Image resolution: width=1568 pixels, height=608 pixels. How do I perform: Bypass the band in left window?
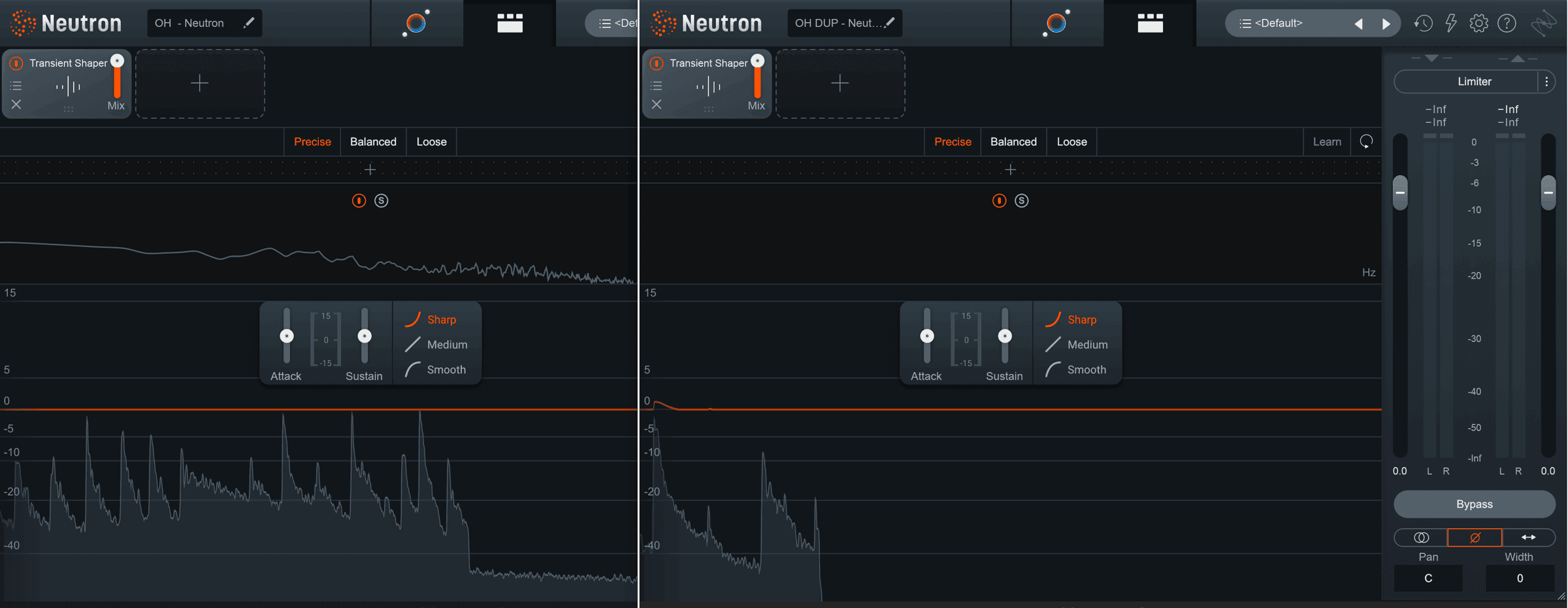[x=359, y=201]
